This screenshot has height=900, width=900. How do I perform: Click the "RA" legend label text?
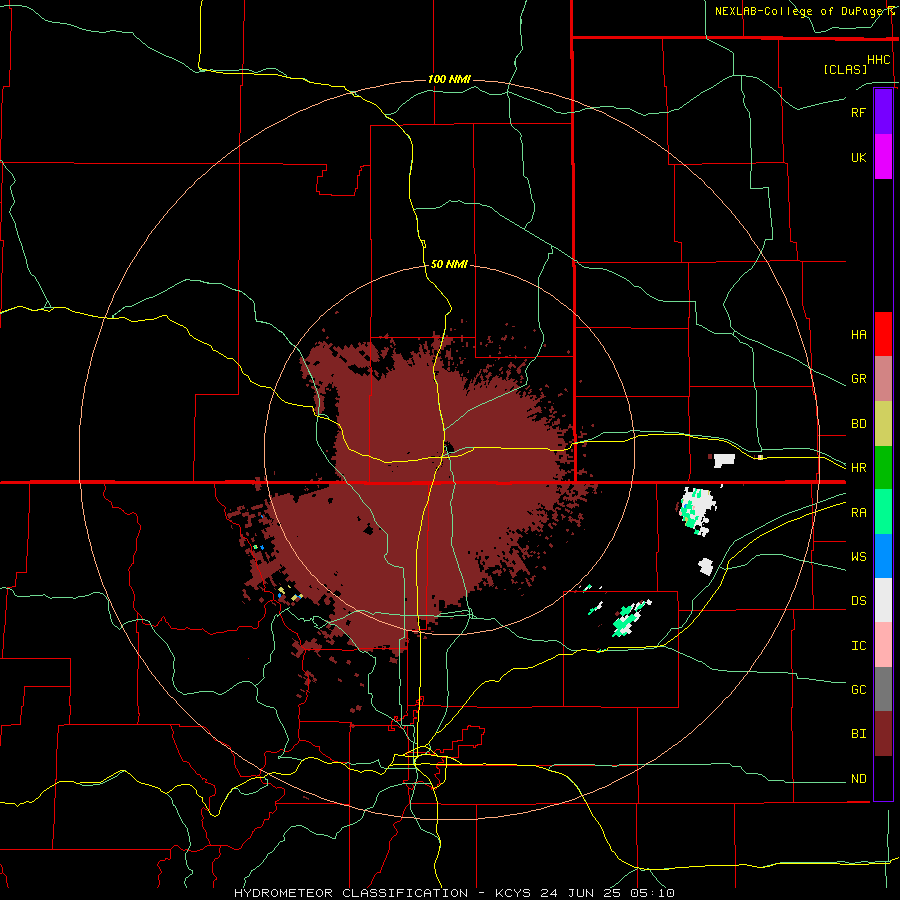pyautogui.click(x=858, y=513)
